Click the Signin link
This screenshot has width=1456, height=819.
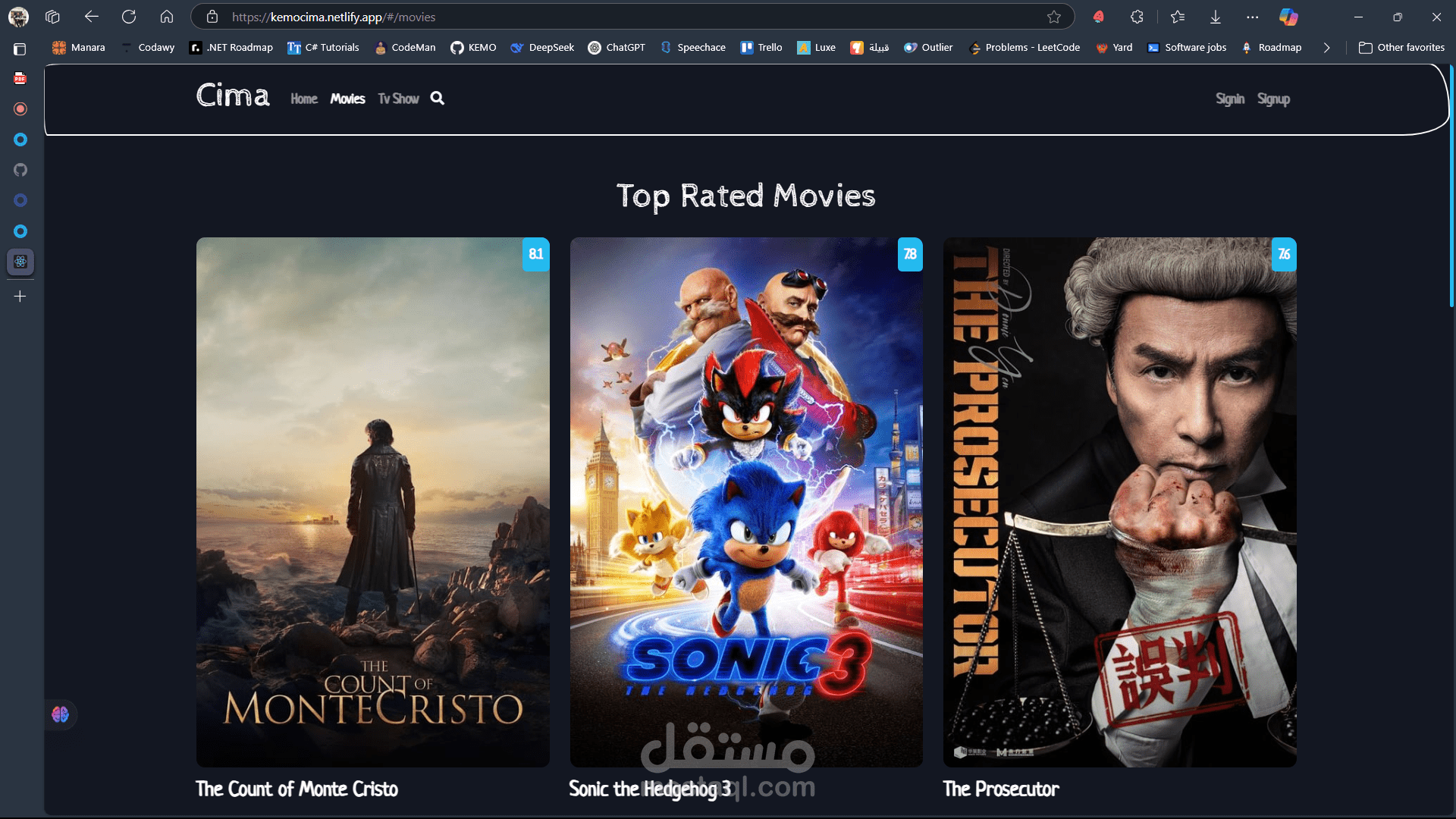[1229, 99]
